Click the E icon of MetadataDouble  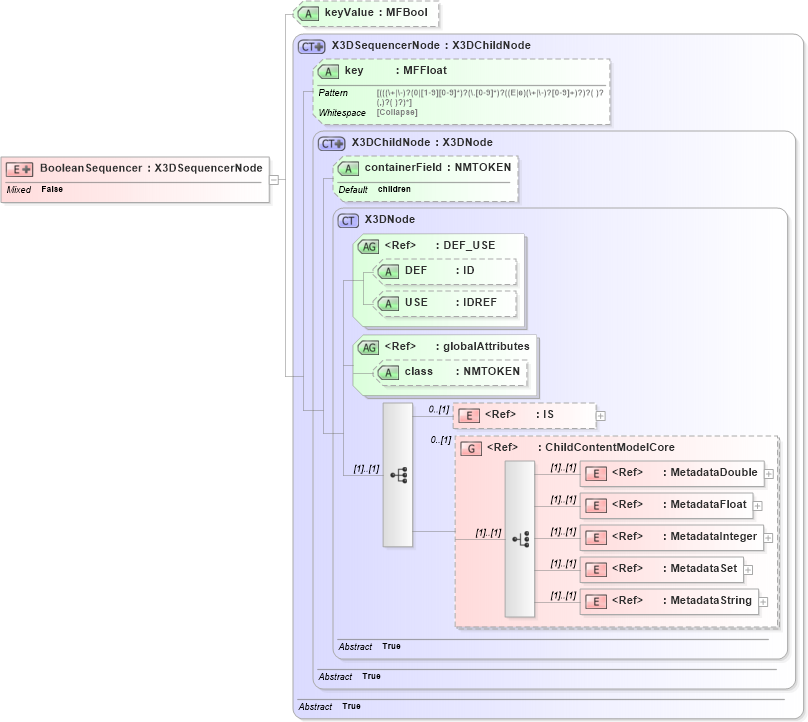point(596,474)
